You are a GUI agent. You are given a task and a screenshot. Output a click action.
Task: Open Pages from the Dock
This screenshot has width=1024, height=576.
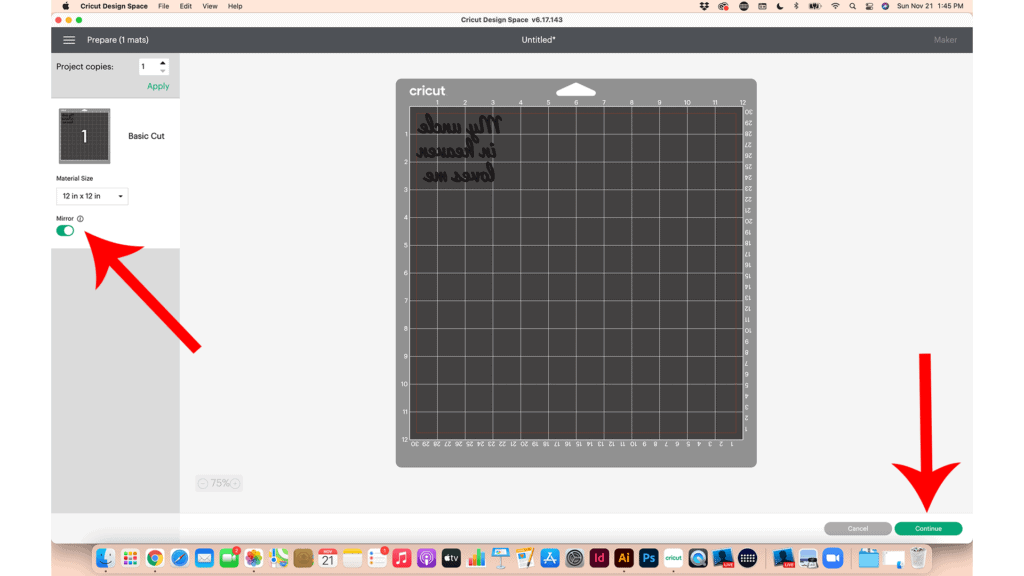[525, 558]
